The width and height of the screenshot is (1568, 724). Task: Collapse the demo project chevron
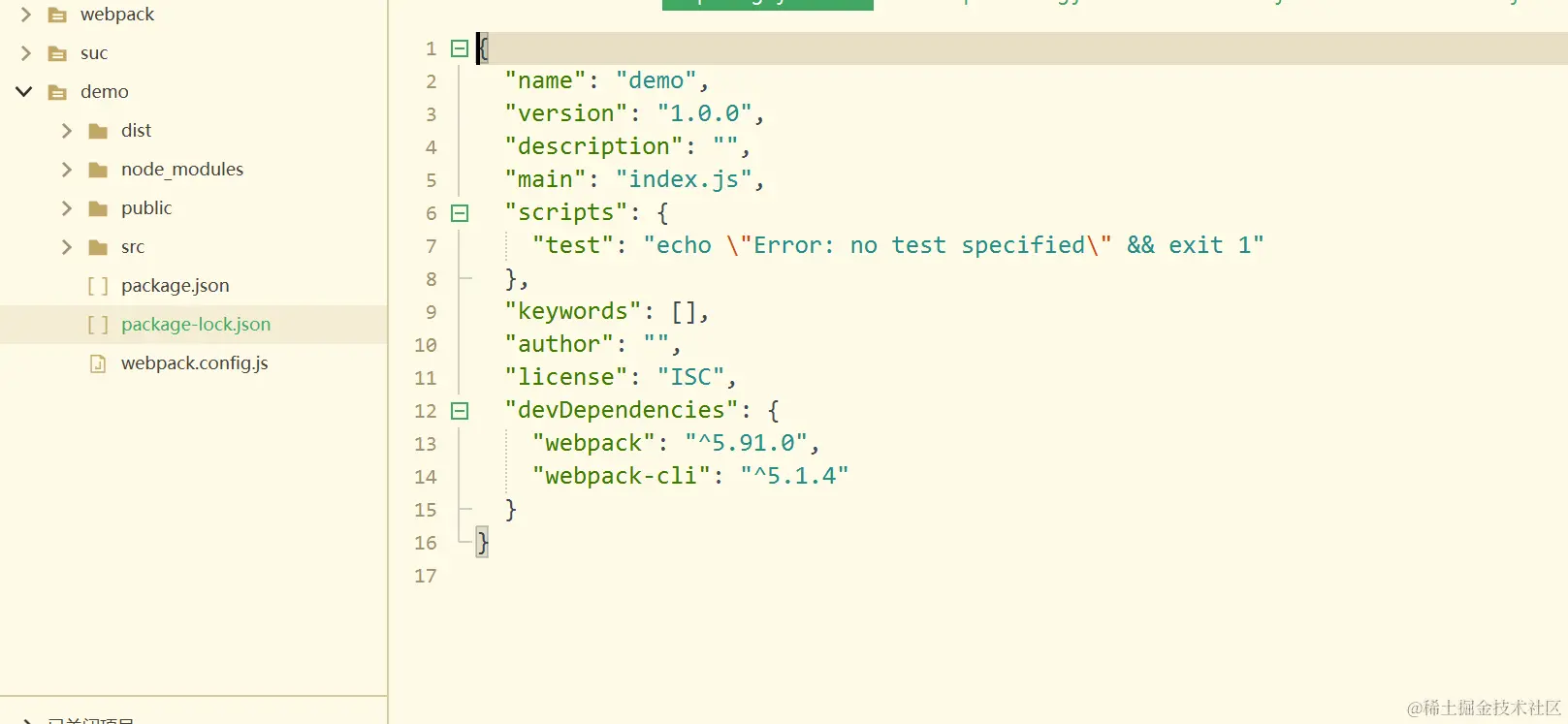[x=24, y=92]
